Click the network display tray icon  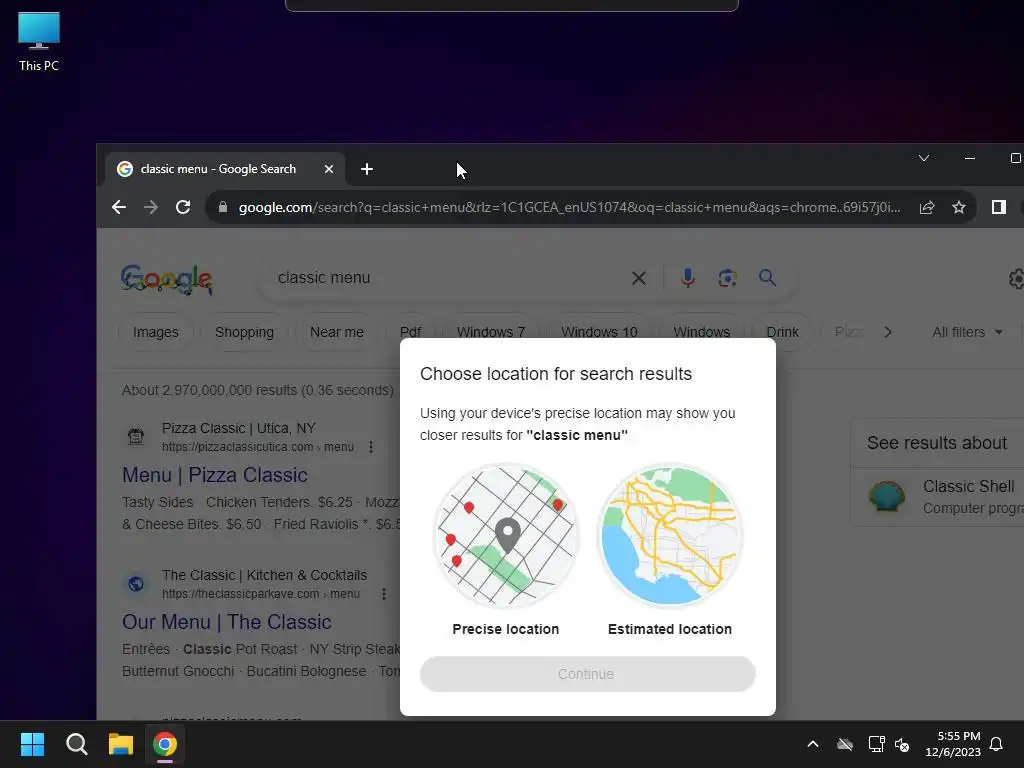(x=876, y=744)
